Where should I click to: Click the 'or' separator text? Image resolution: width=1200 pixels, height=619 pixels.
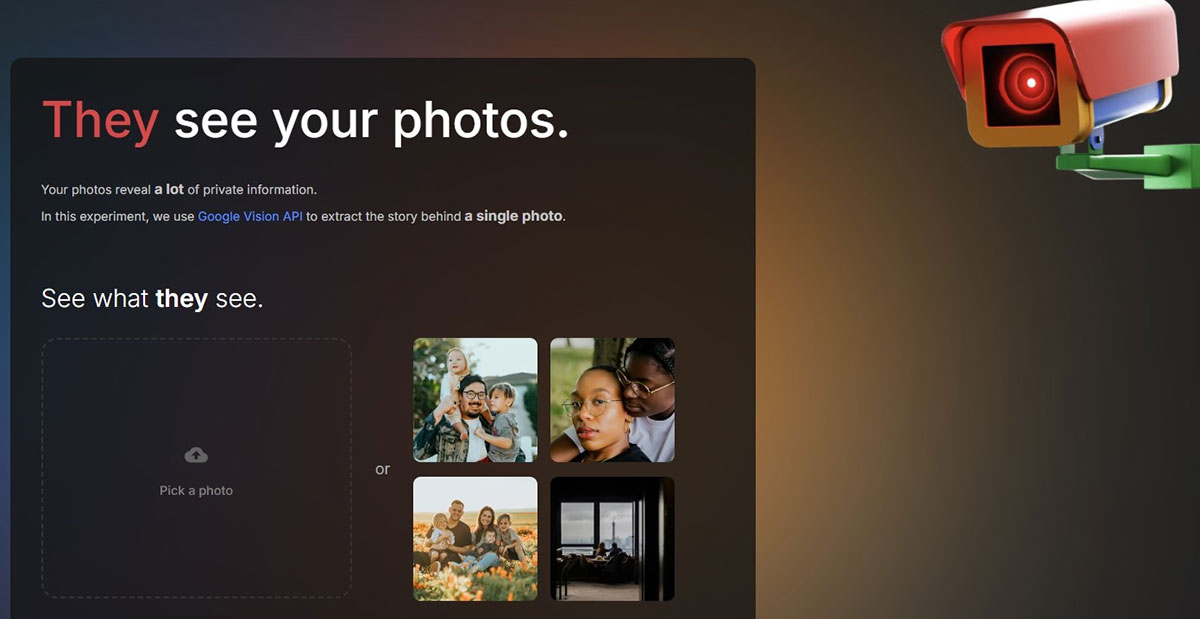pos(382,469)
